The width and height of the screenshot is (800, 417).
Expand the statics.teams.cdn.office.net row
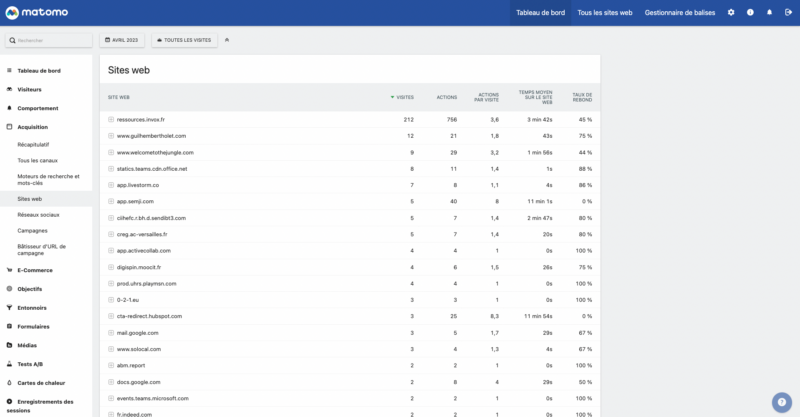point(111,168)
